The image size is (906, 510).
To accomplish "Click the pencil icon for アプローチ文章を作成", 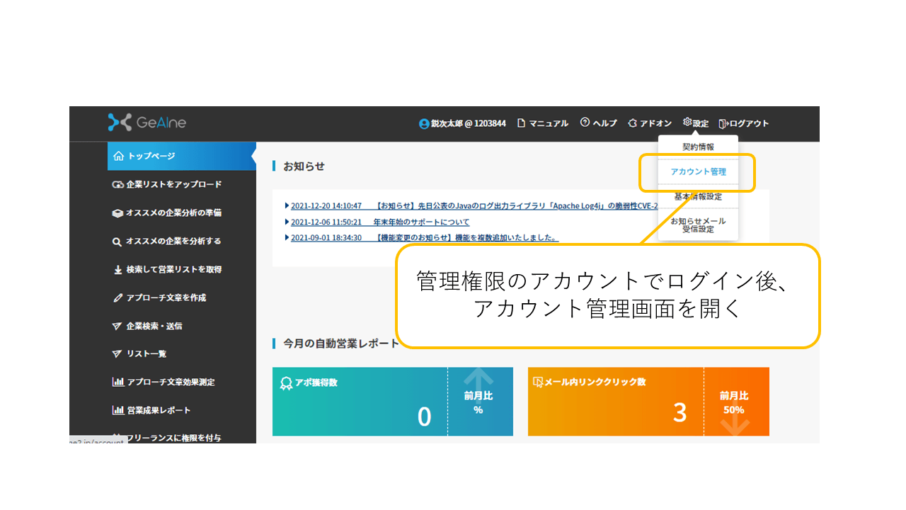I will tap(118, 298).
